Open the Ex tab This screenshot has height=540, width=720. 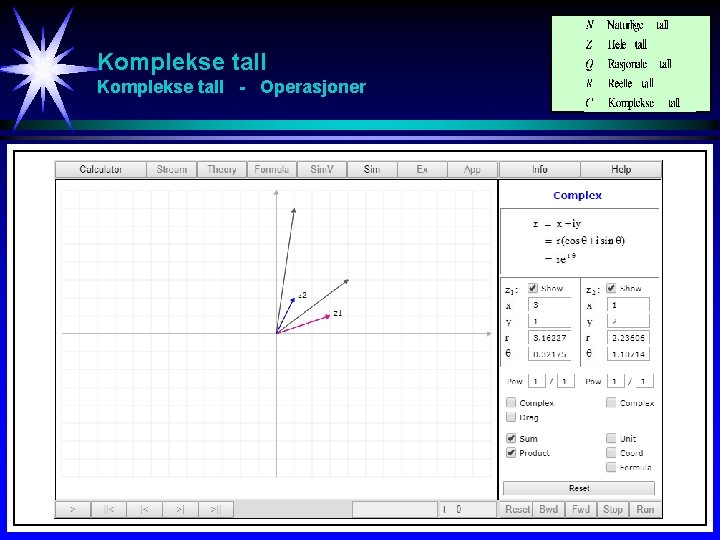[x=422, y=169]
